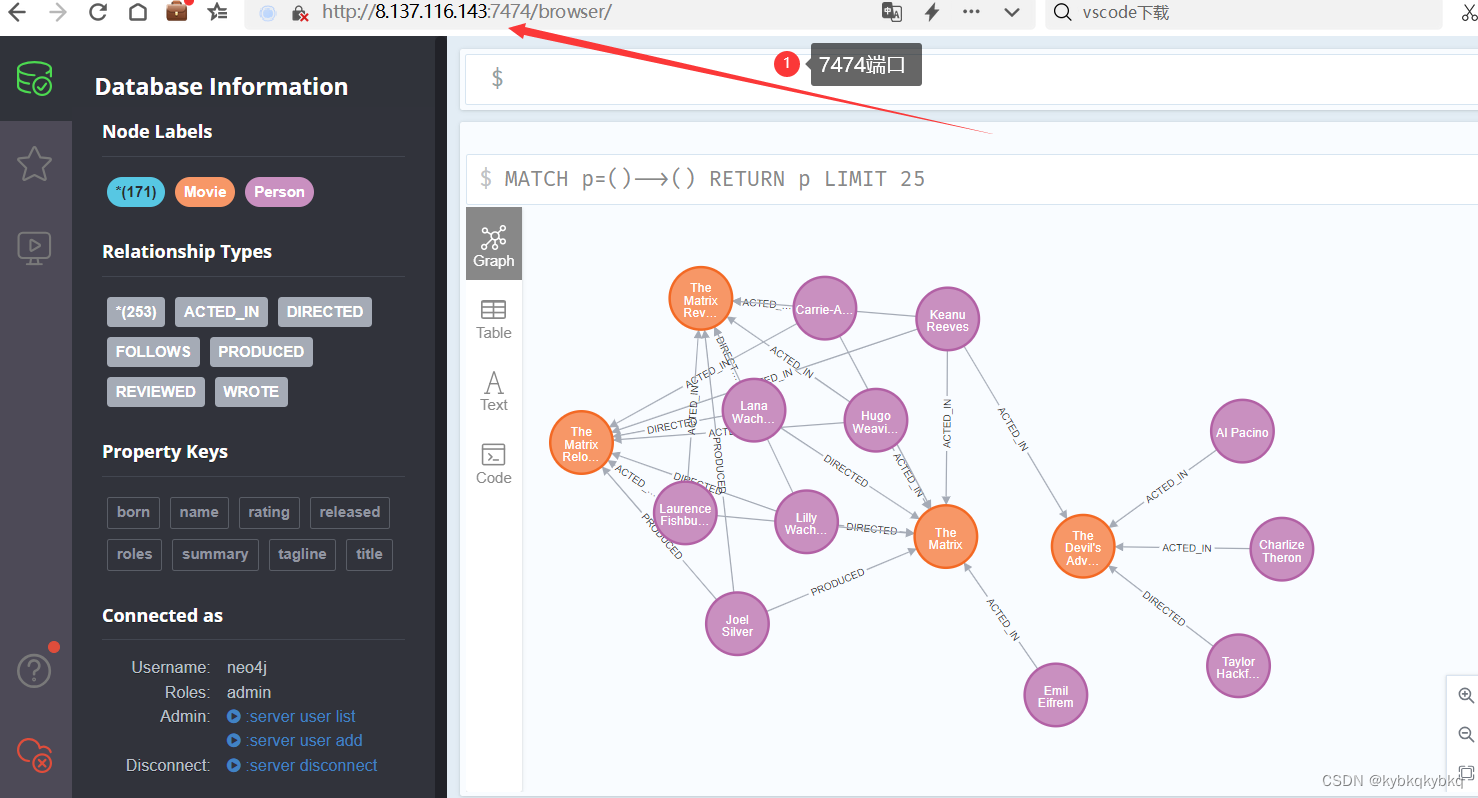Switch to the Code result view
The height and width of the screenshot is (798, 1478).
point(493,462)
